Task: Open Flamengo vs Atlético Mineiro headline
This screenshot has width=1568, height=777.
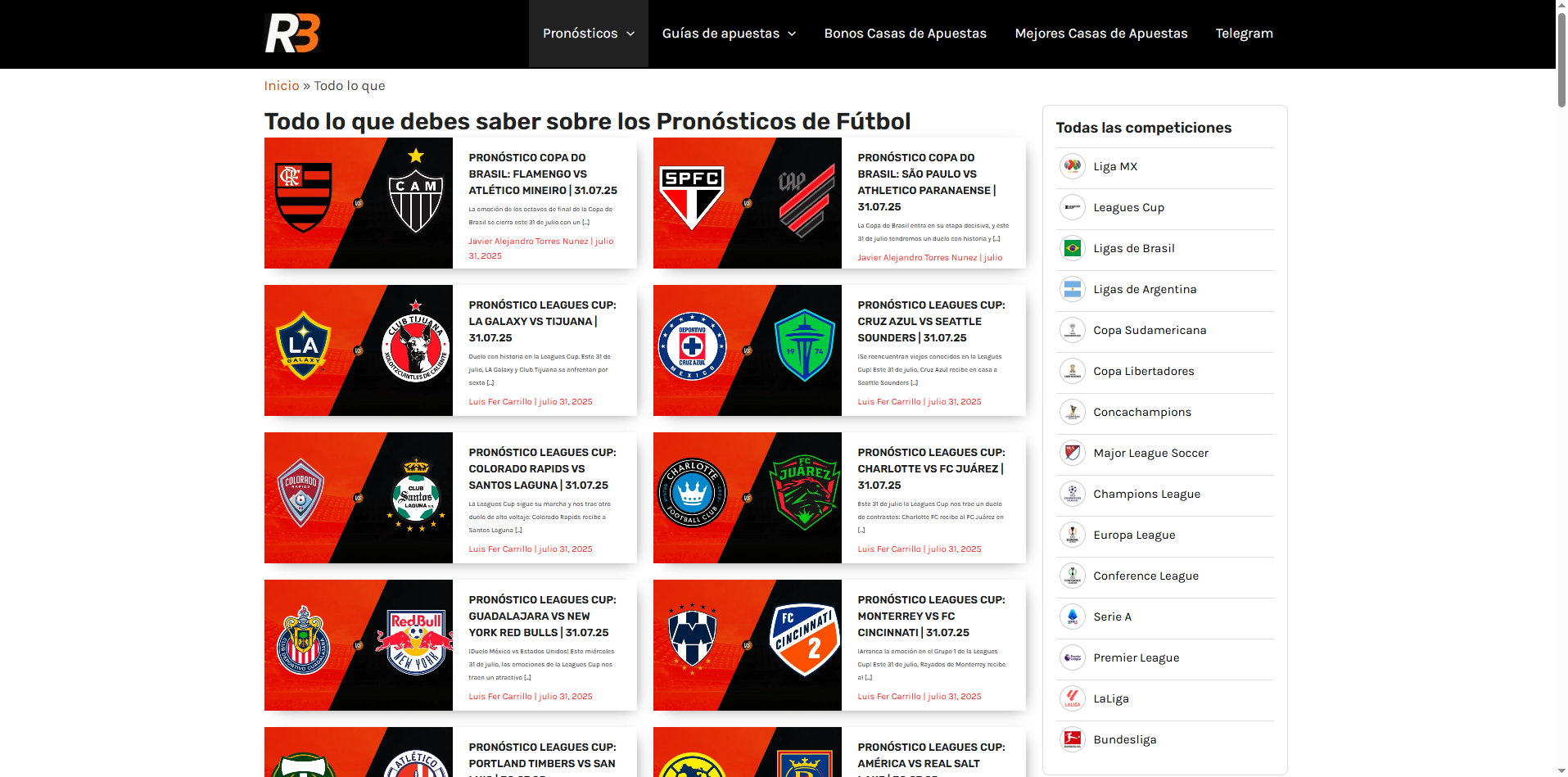Action: point(543,174)
